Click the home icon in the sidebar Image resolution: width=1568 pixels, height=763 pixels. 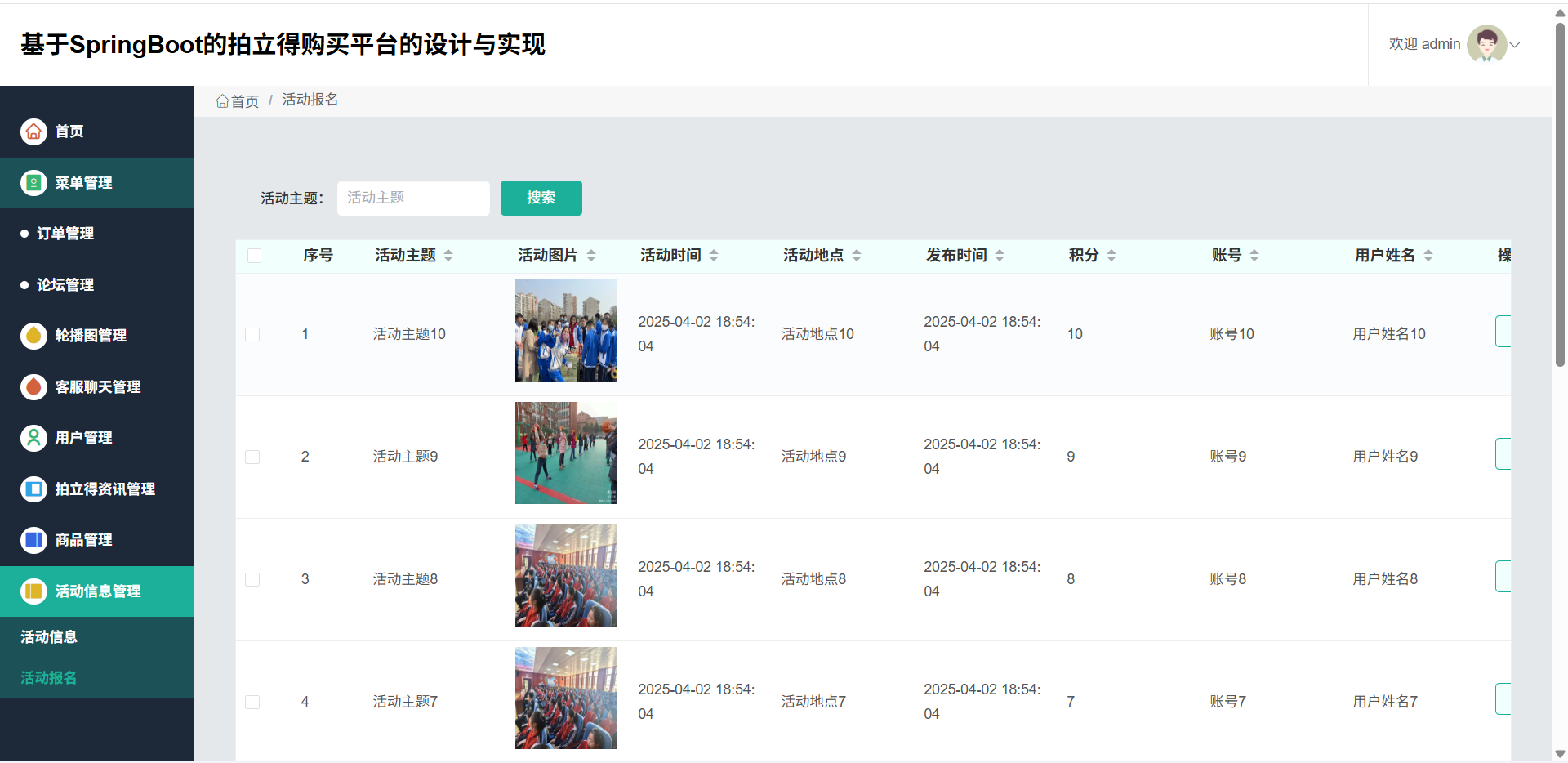(33, 132)
